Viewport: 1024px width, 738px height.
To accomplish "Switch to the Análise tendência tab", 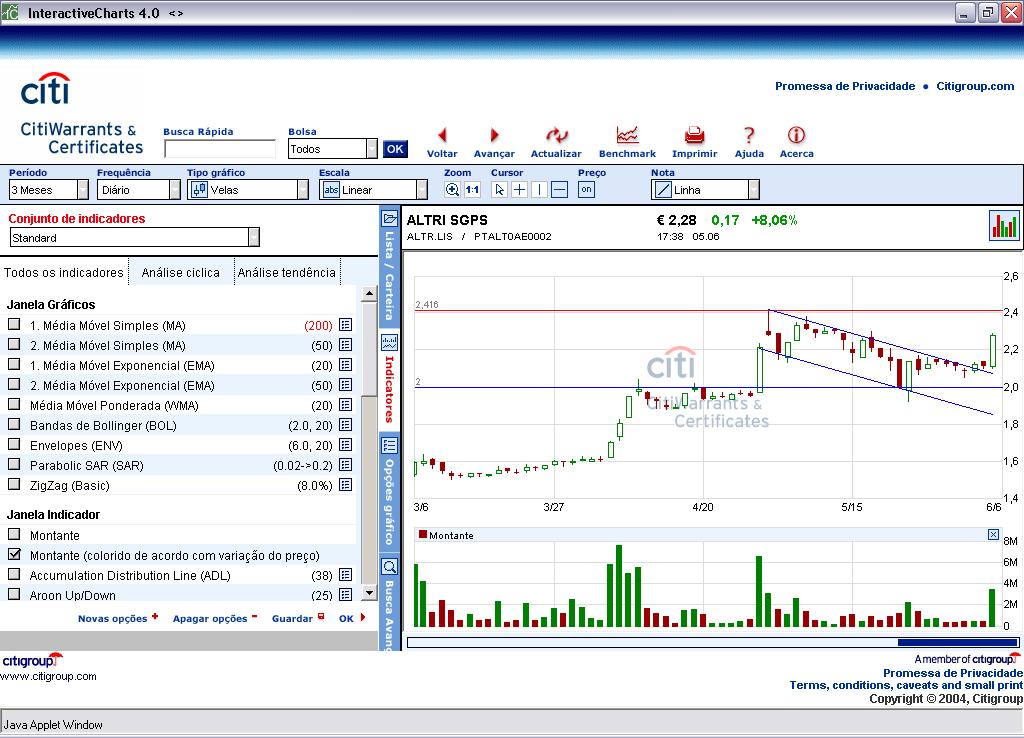I will 286,272.
